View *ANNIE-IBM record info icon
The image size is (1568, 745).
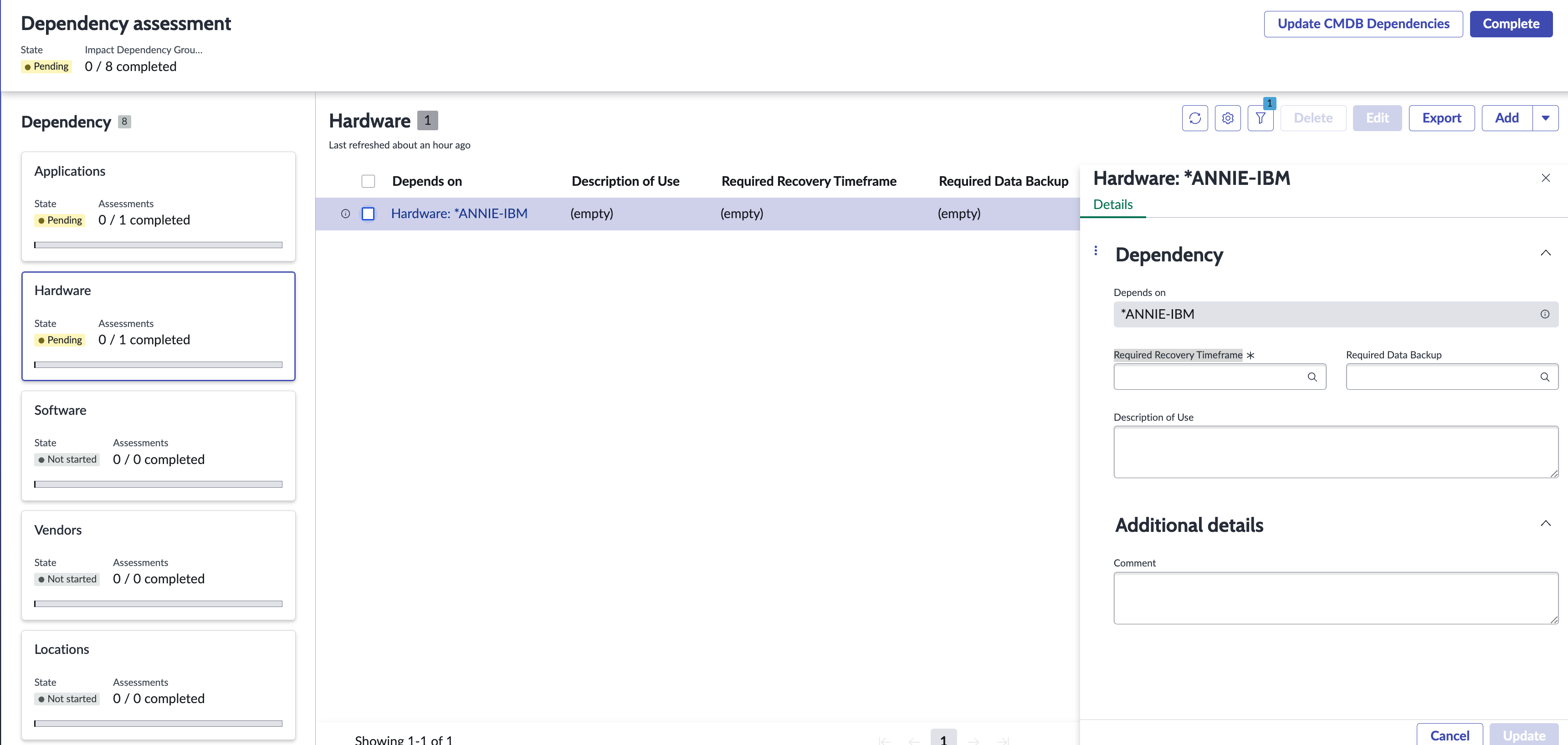[1545, 314]
